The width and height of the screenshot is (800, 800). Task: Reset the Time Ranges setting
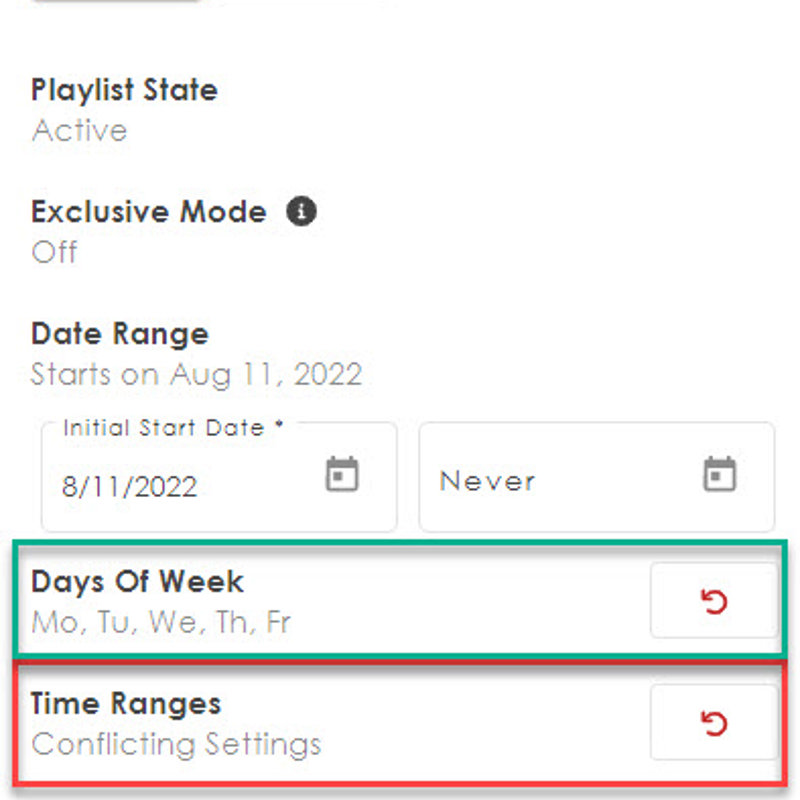pos(714,723)
